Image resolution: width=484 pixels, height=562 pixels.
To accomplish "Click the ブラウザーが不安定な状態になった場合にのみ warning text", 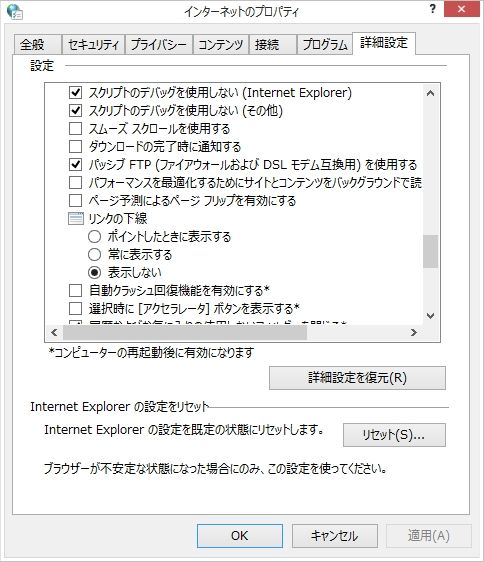I will coord(215,468).
